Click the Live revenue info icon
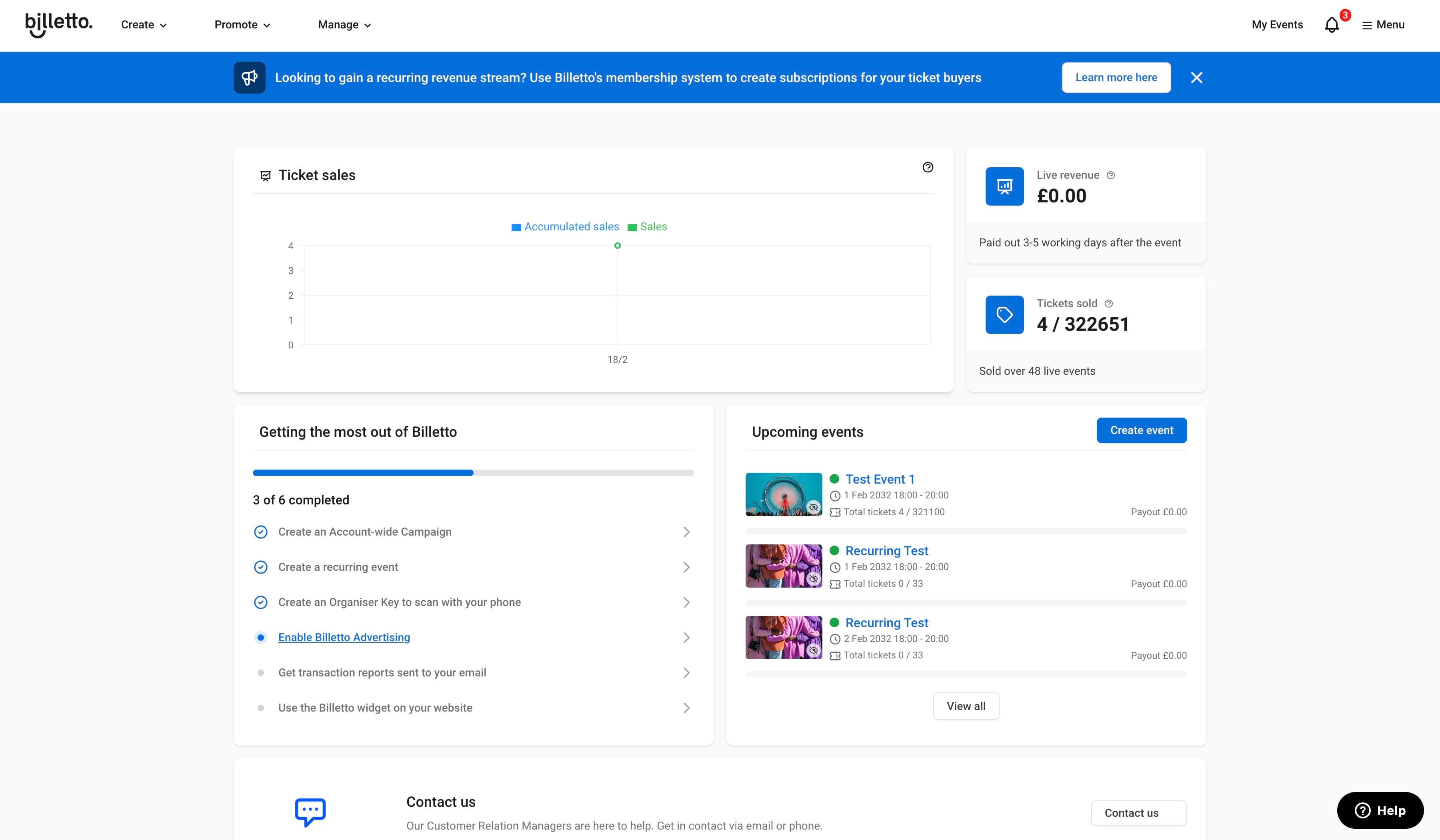 click(1111, 176)
